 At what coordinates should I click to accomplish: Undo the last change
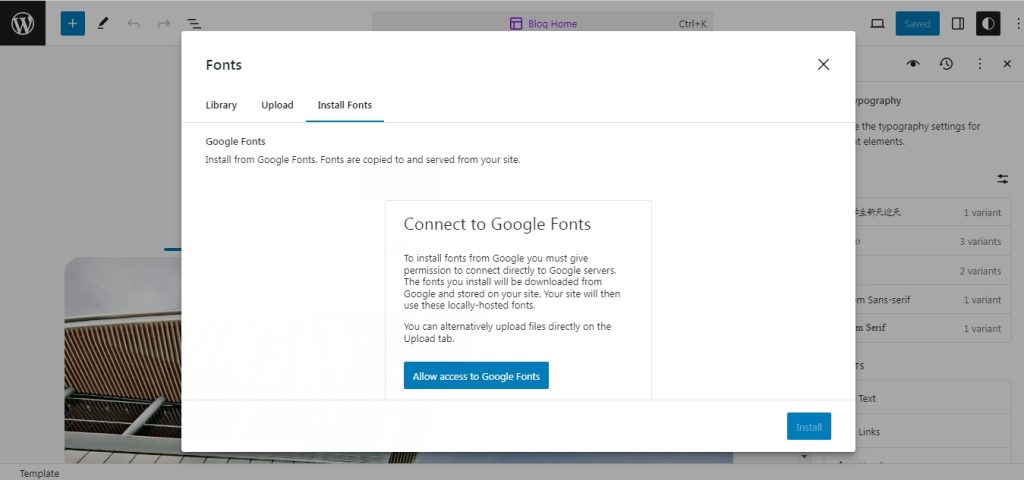pos(134,24)
